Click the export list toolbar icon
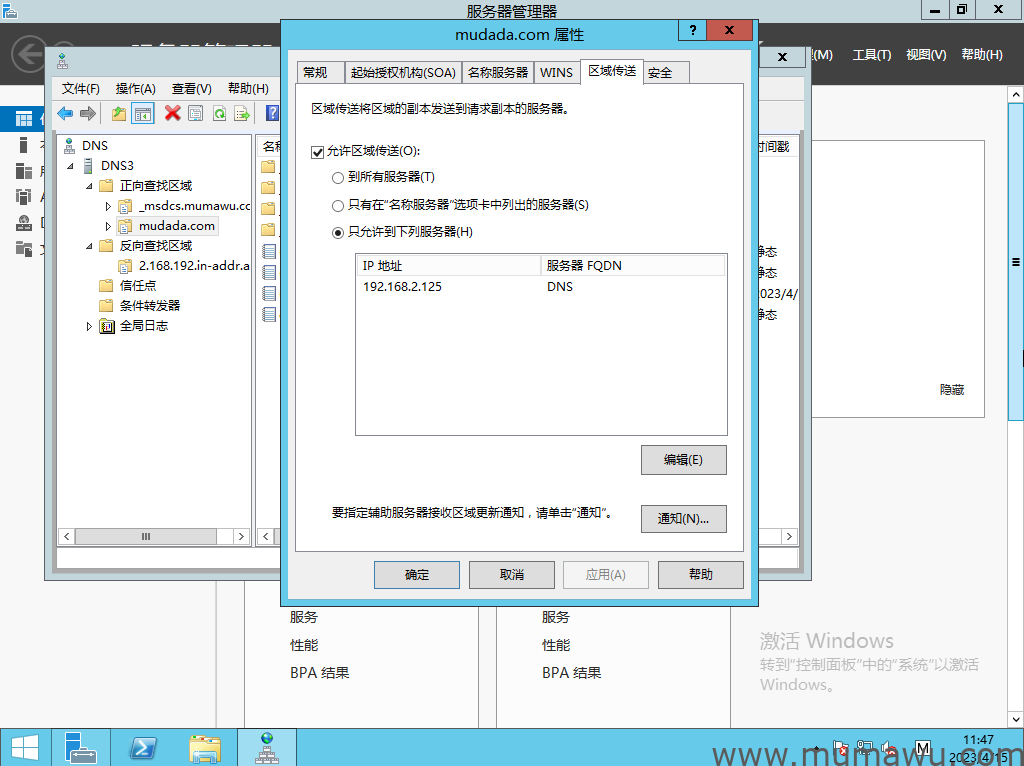This screenshot has width=1024, height=766. 241,114
